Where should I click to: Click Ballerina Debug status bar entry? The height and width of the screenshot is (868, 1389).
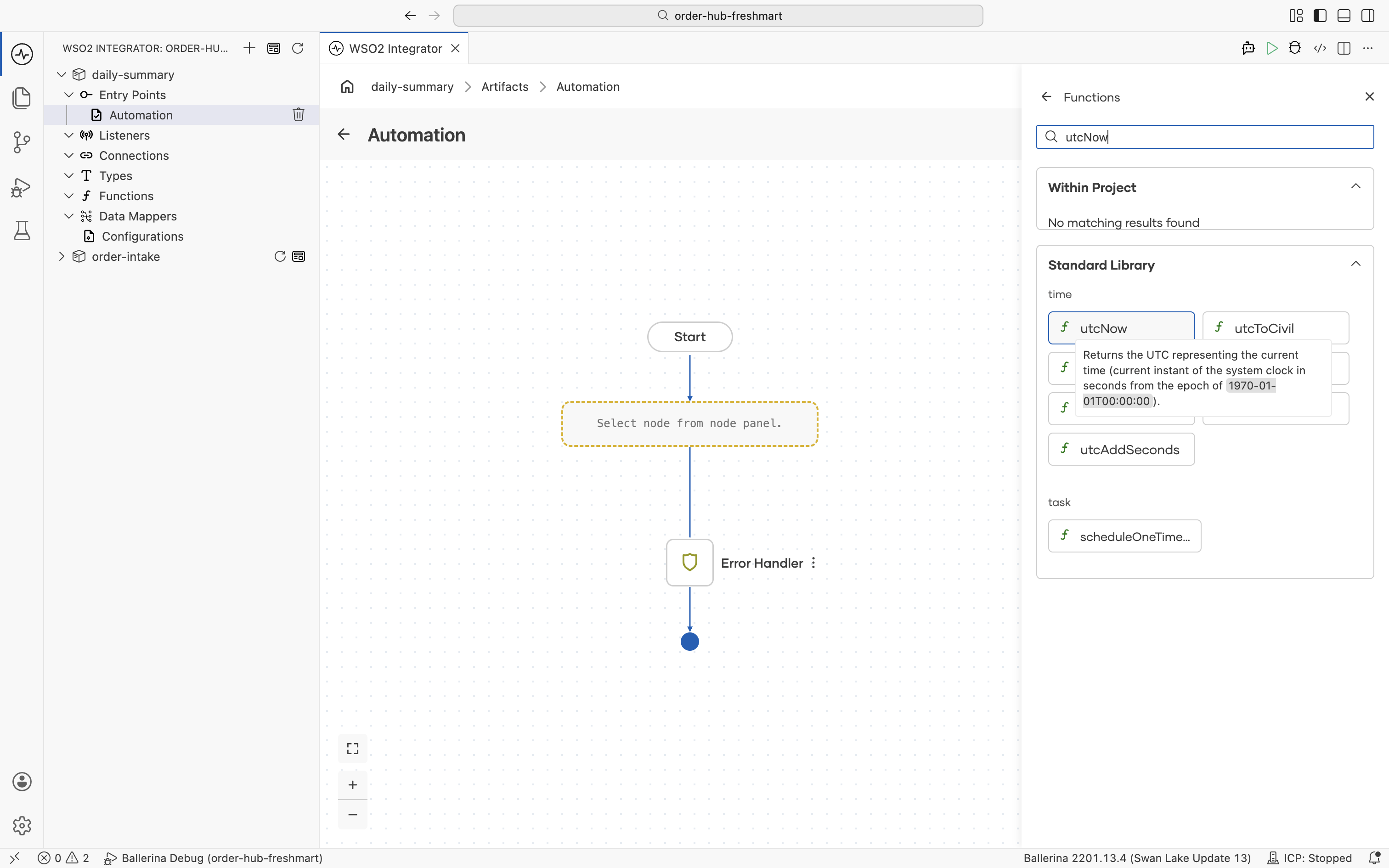click(x=214, y=858)
